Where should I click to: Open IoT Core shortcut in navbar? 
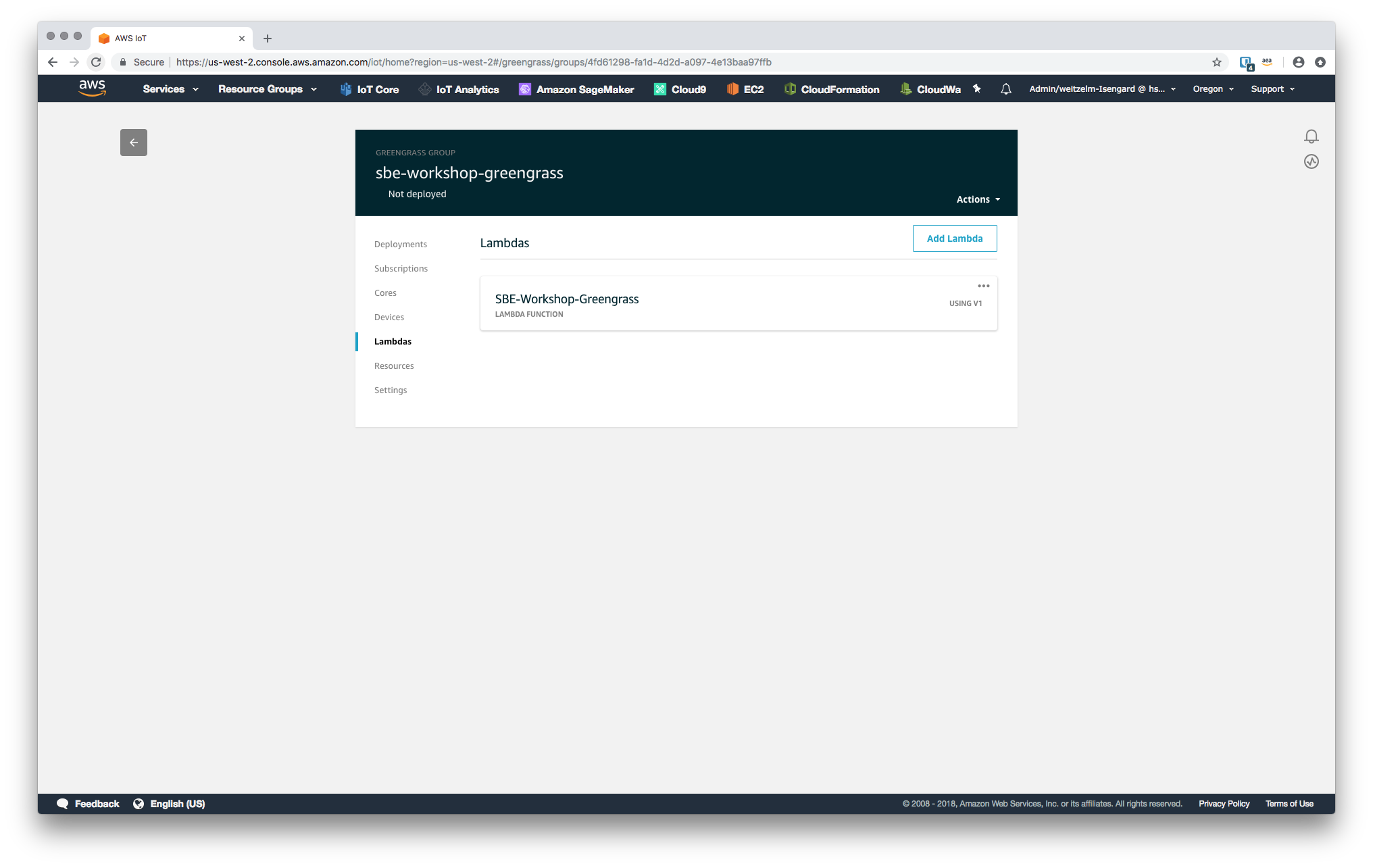pos(370,89)
